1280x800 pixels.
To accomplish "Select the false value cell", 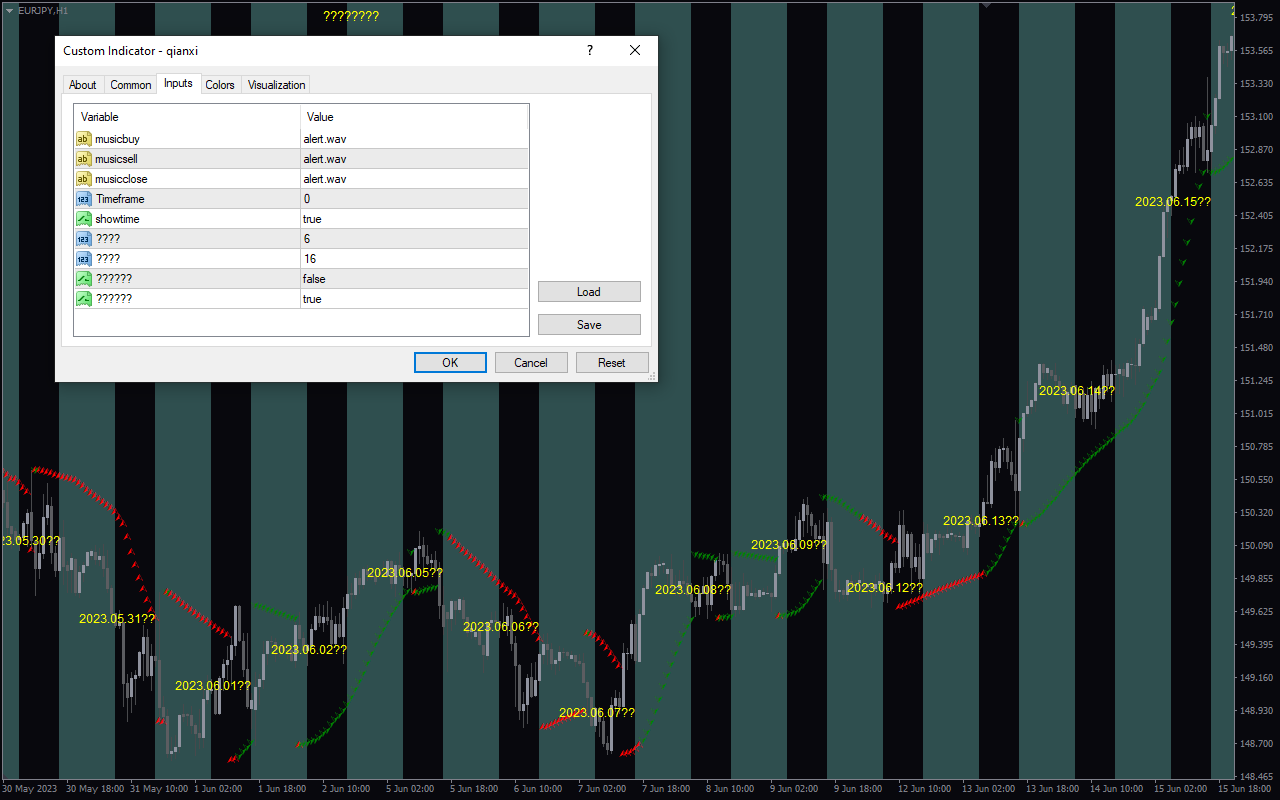I will (414, 279).
